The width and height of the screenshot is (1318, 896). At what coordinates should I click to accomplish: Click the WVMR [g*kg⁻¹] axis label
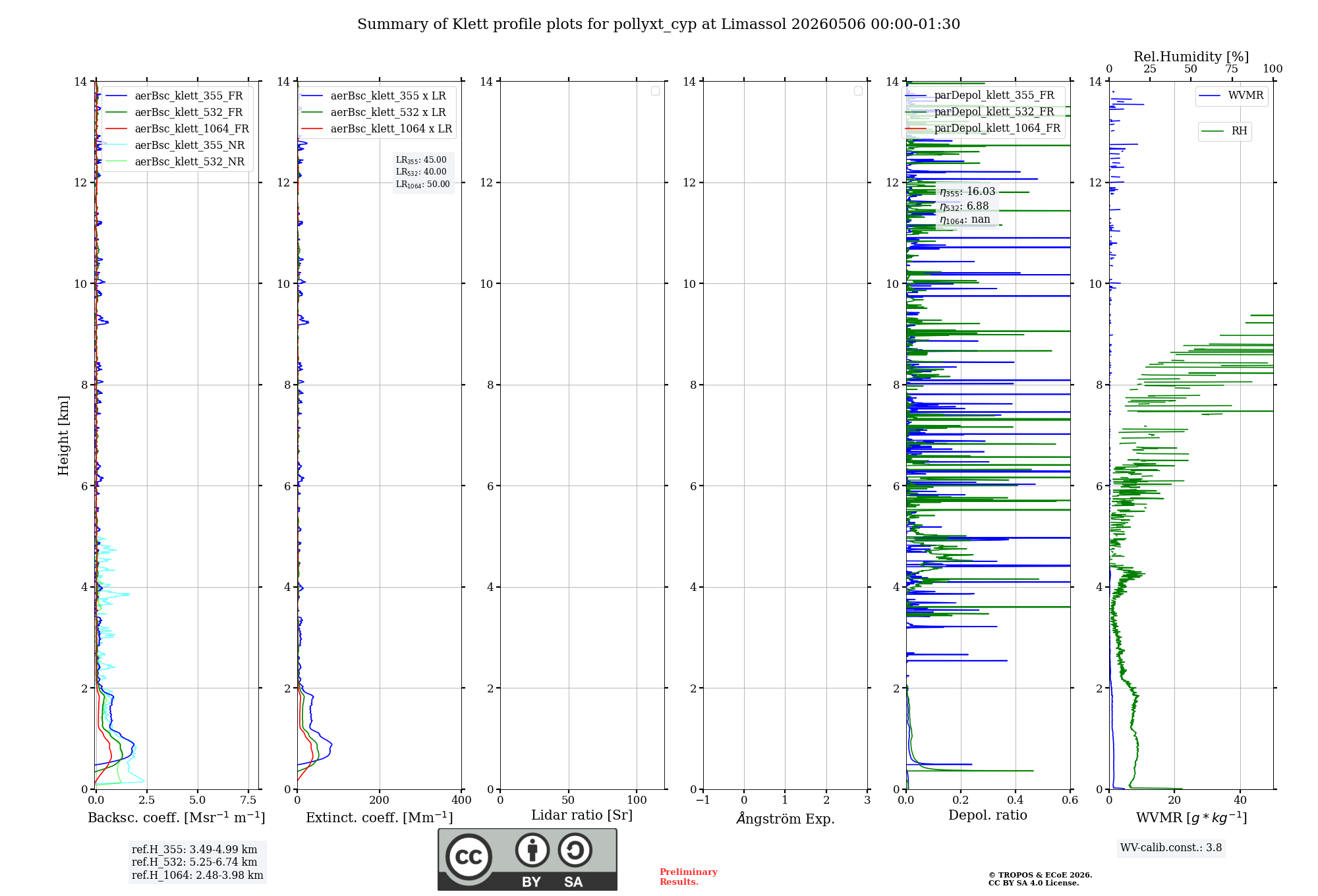[1191, 818]
